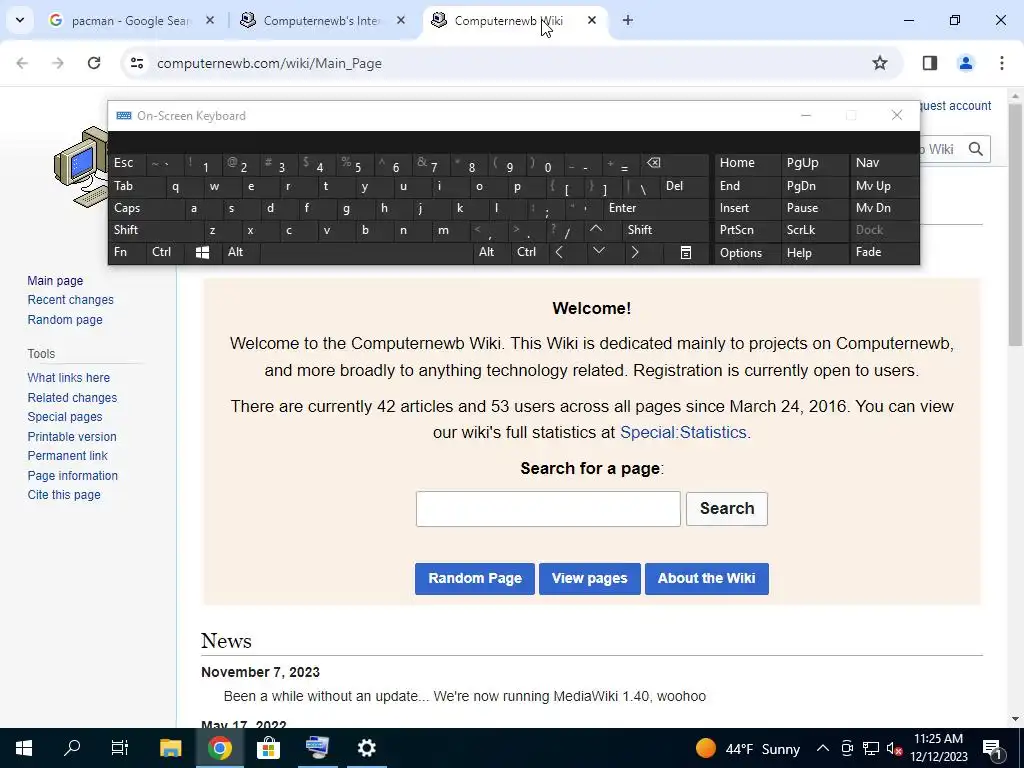Open the Chrome three-dot menu

pyautogui.click(x=1001, y=63)
